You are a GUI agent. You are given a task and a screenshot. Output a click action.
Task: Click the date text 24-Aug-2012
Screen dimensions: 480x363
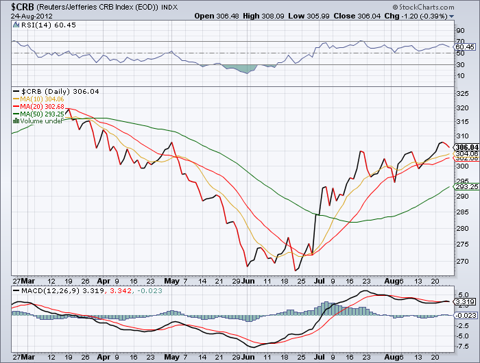31,16
